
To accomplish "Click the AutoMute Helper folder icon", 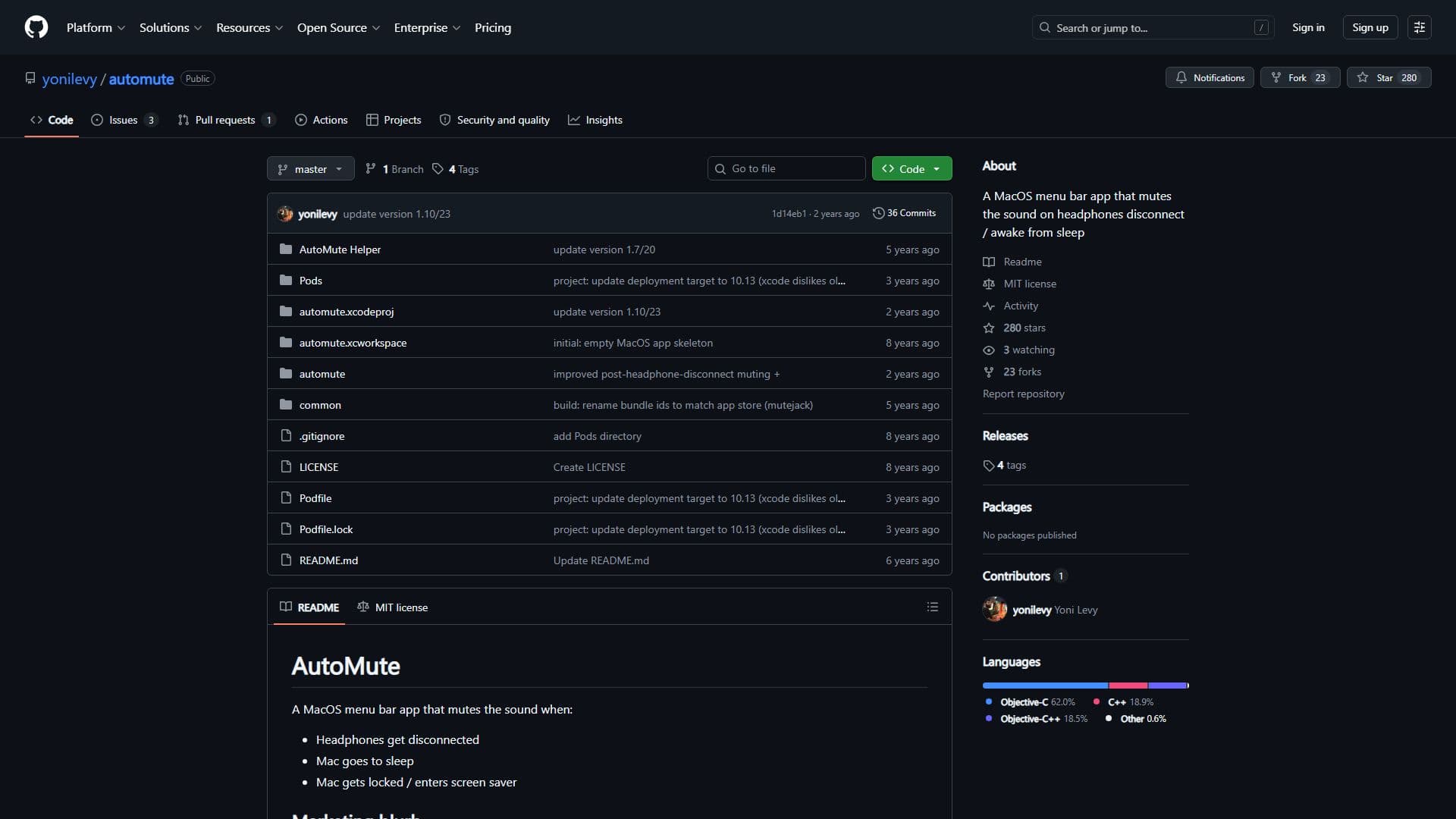I will [x=285, y=249].
